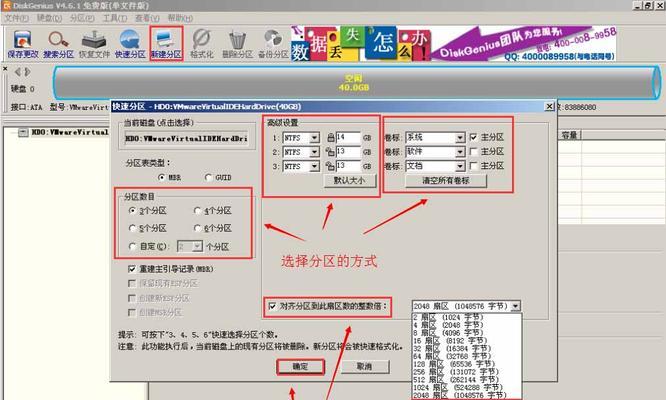Select 16 扇区 (8192 字节) in the list
The height and width of the screenshot is (400, 666).
[466, 341]
